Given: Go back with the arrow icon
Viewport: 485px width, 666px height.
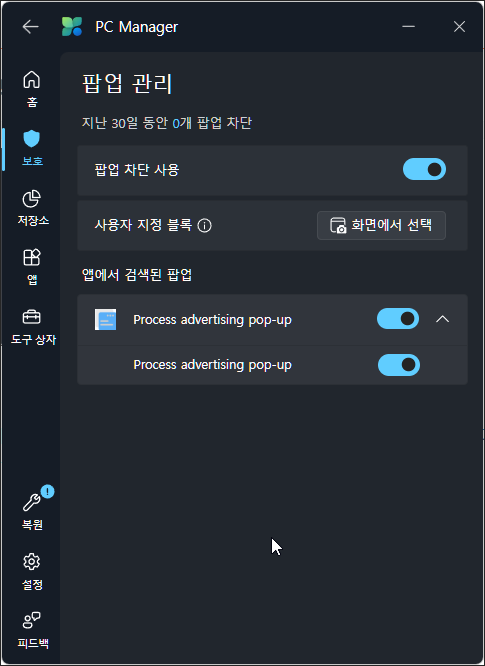Looking at the screenshot, I should tap(31, 27).
